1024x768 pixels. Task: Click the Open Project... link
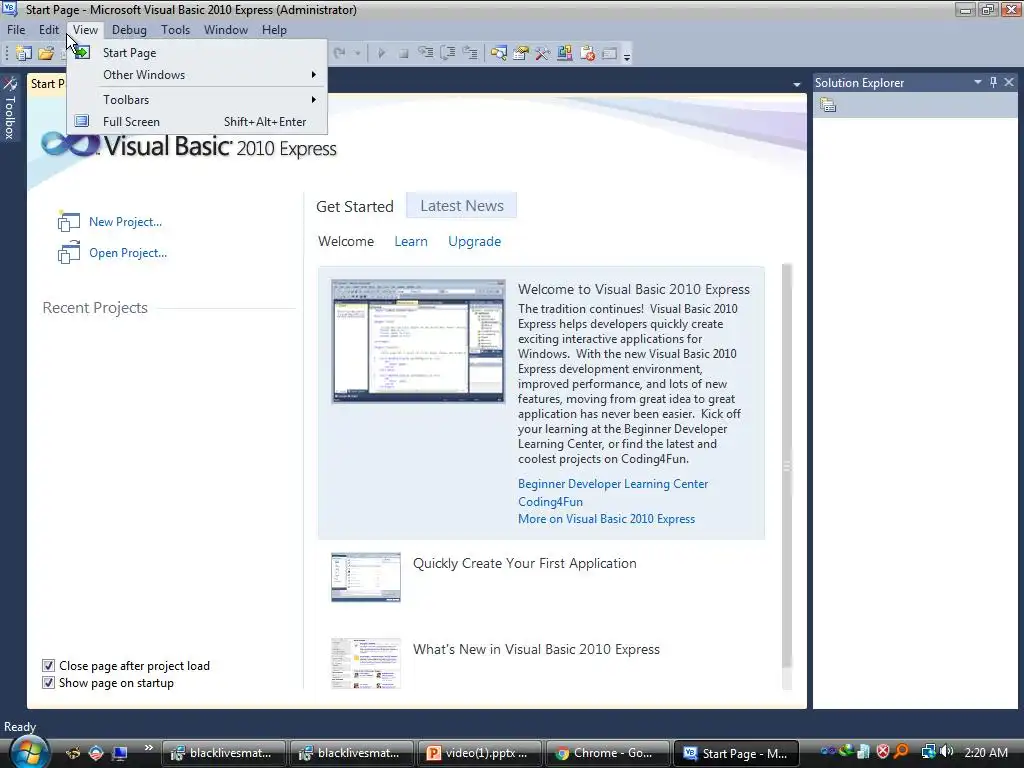[x=128, y=253]
